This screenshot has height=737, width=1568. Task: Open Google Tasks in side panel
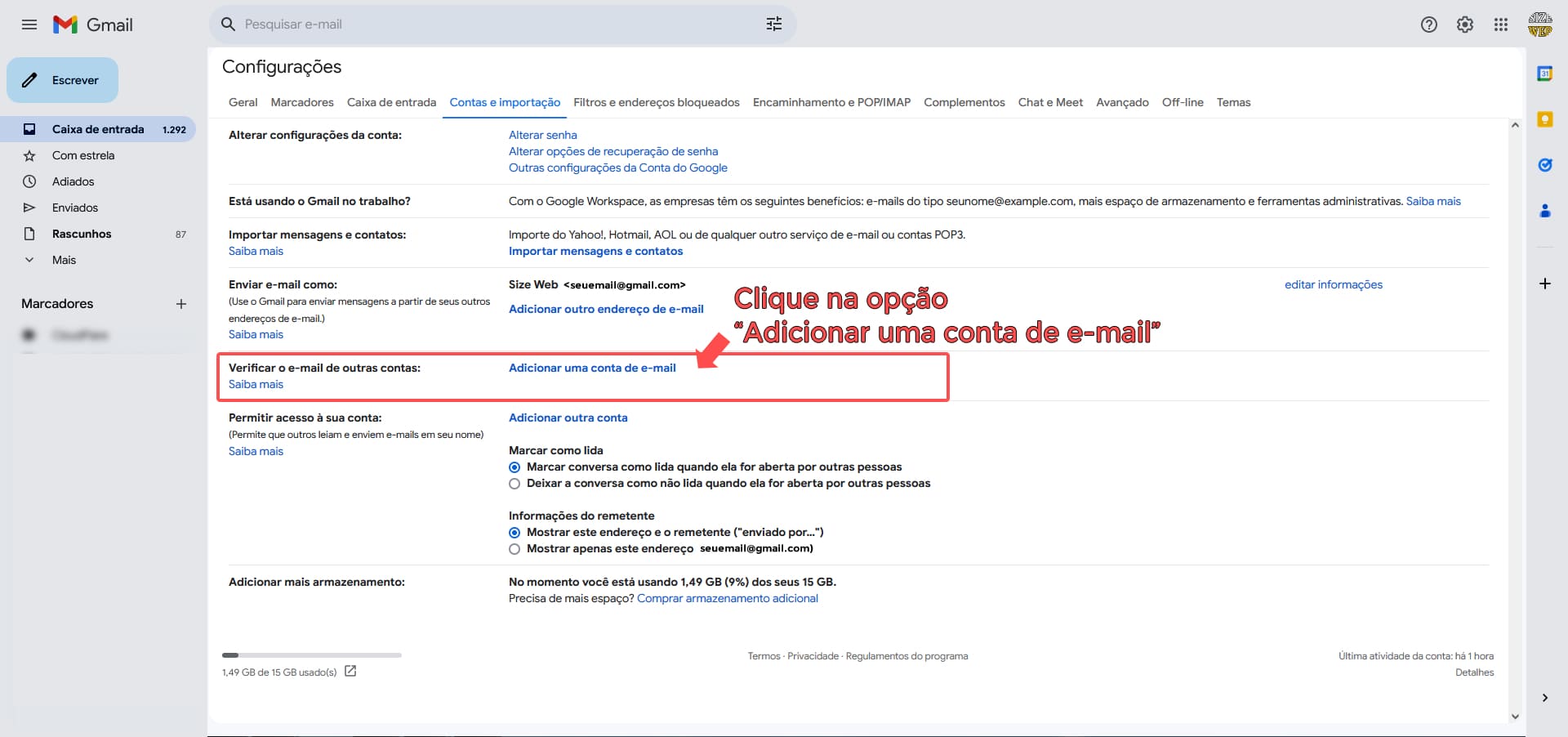(x=1544, y=165)
